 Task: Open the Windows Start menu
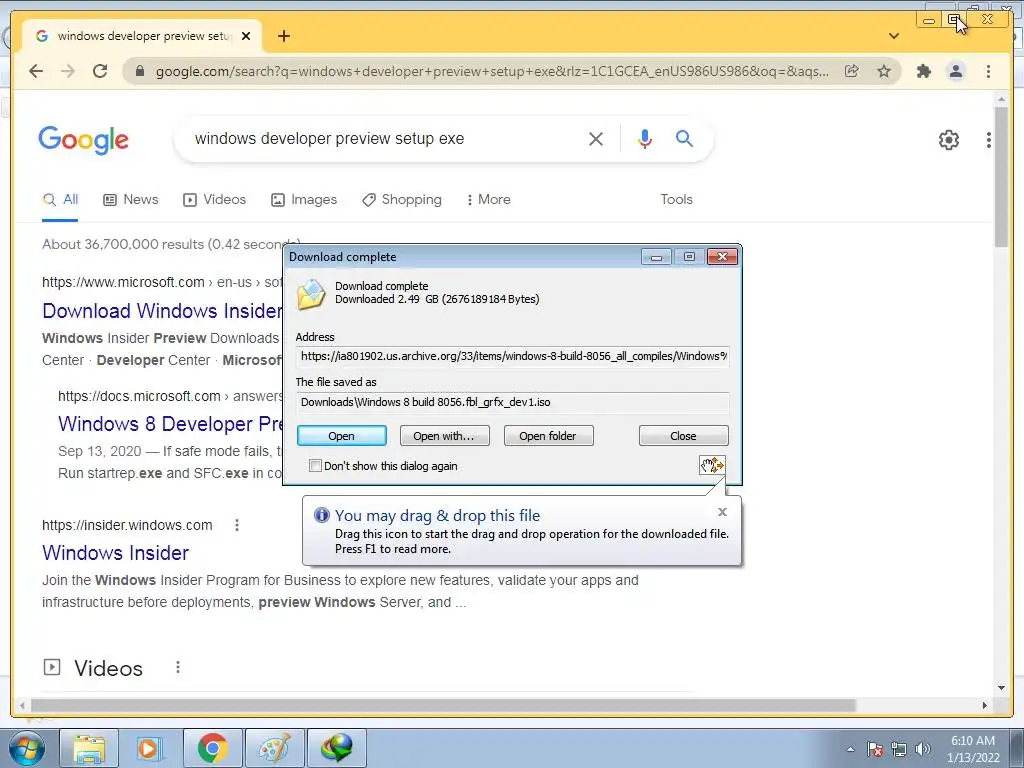click(x=27, y=749)
